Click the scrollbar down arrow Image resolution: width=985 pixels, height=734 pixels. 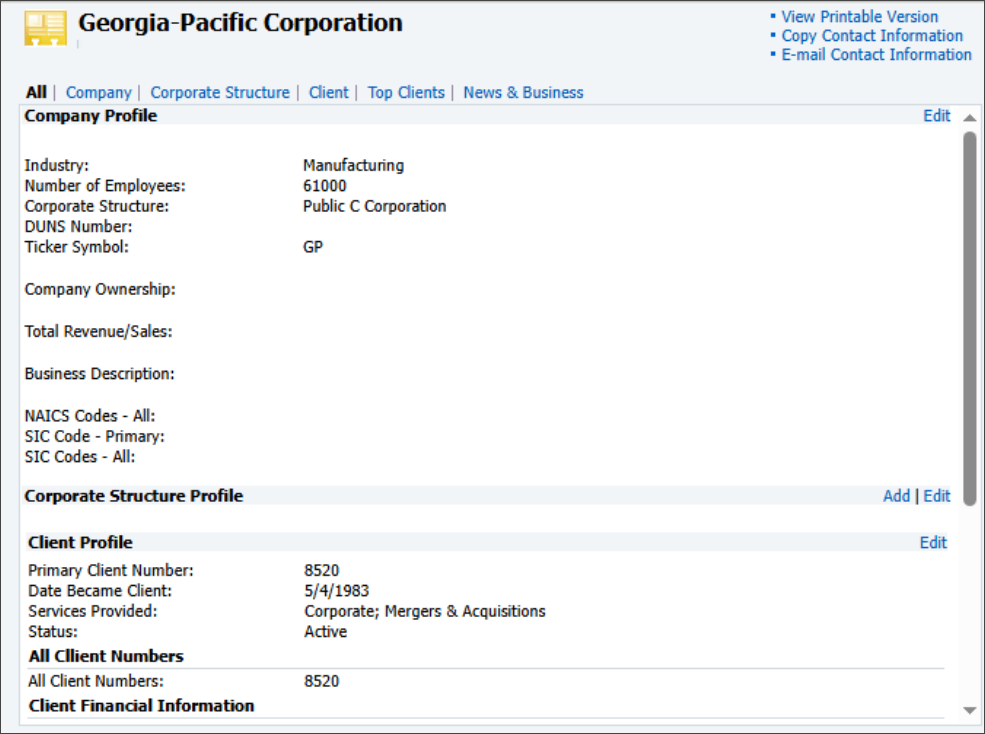pyautogui.click(x=970, y=710)
